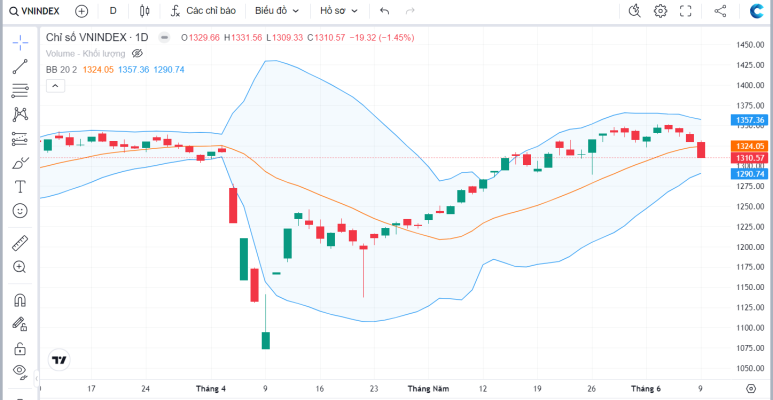Toggle lock all drawing tools
The image size is (773, 400).
point(20,348)
